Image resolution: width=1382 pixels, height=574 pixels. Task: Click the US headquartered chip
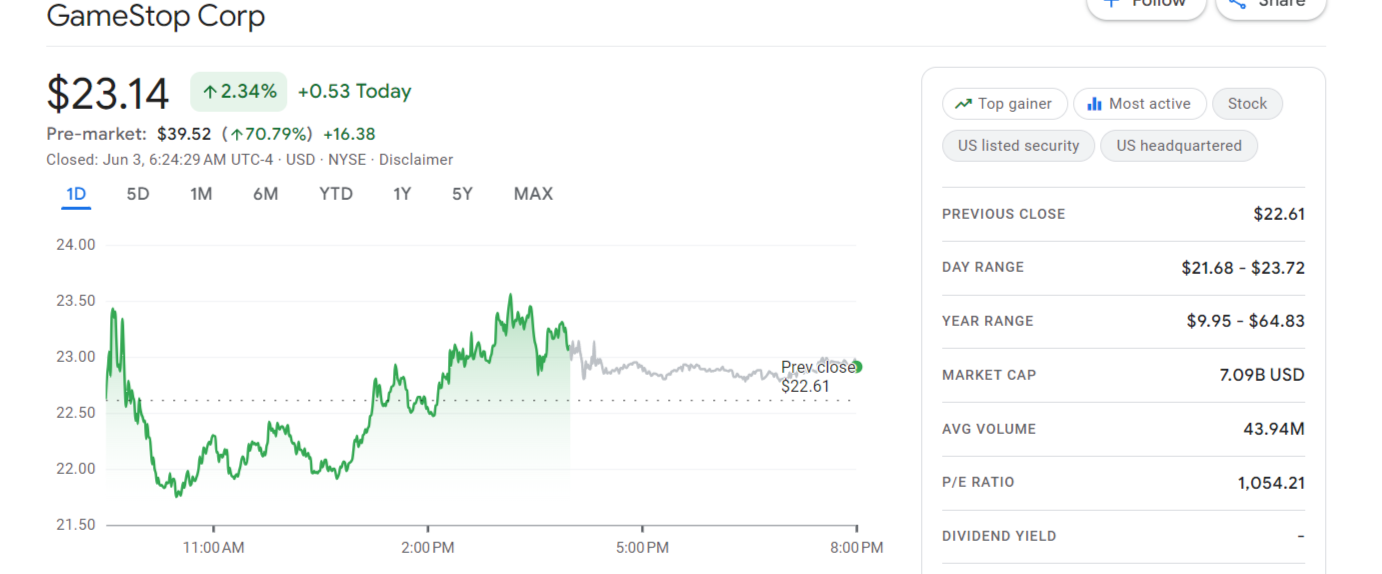(1179, 146)
